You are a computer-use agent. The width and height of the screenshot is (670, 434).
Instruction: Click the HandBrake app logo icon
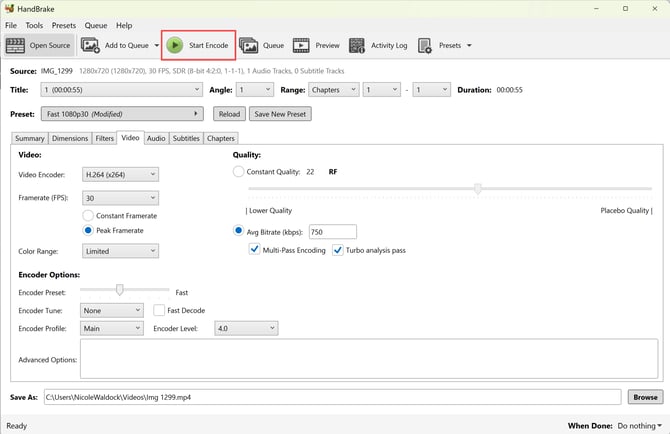(9, 8)
